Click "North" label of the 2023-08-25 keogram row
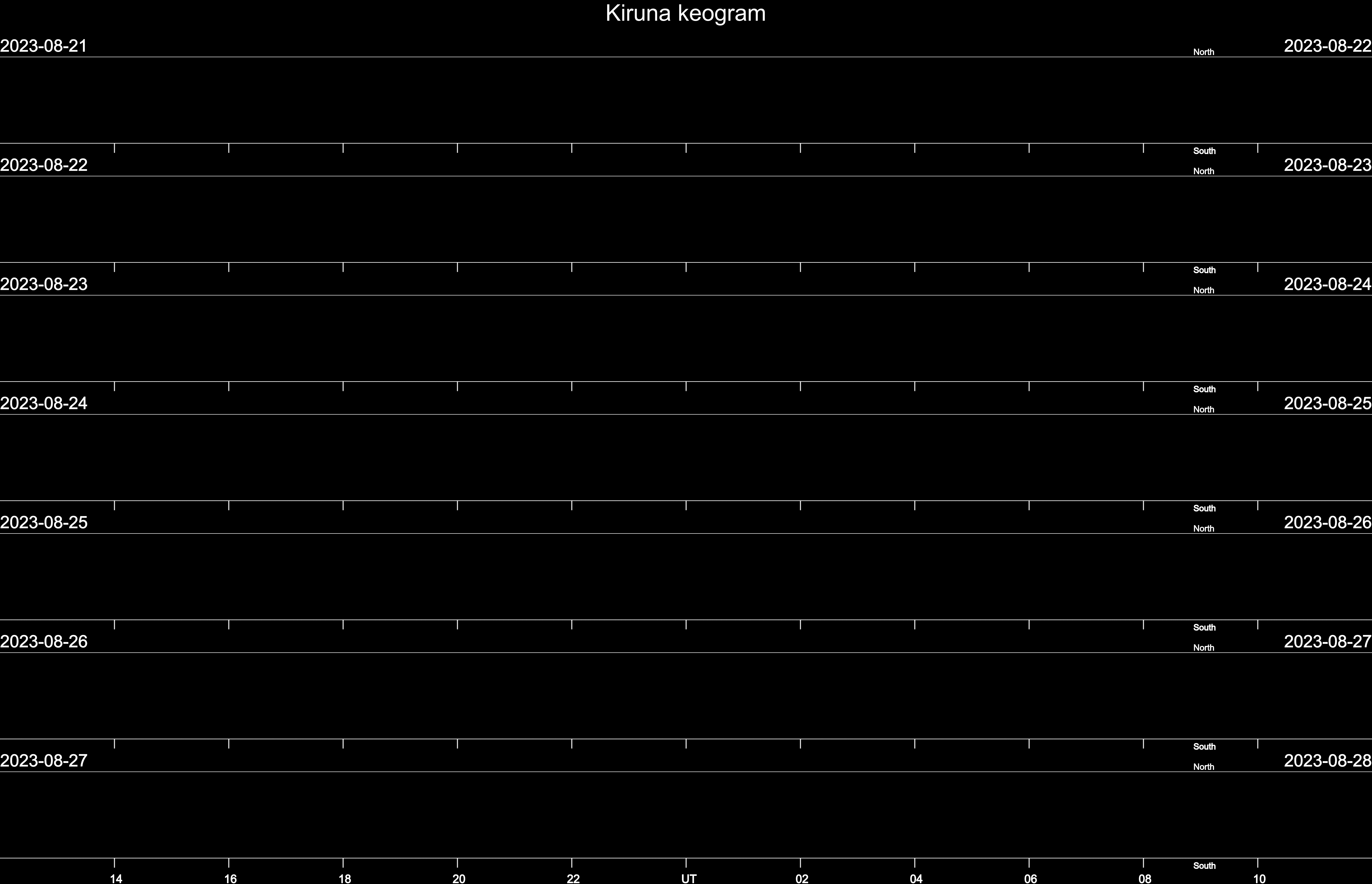1372x884 pixels. [x=1204, y=529]
